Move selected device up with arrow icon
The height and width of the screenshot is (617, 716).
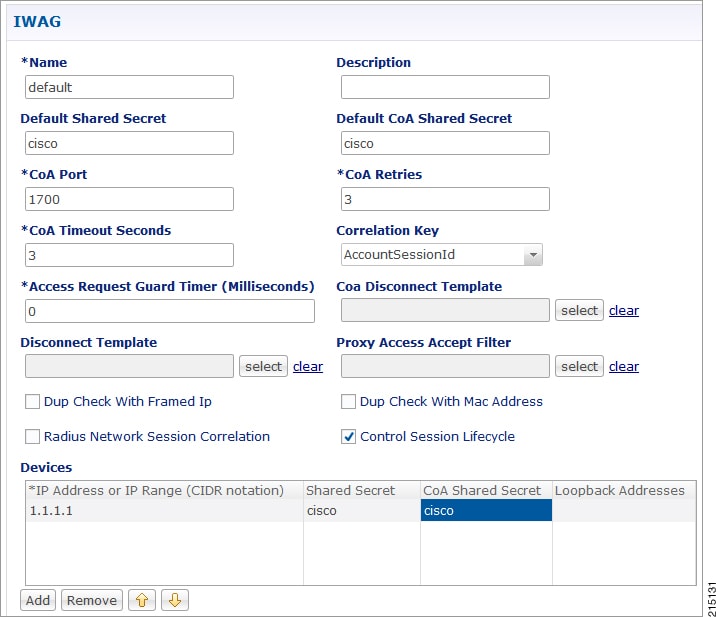pyautogui.click(x=142, y=600)
